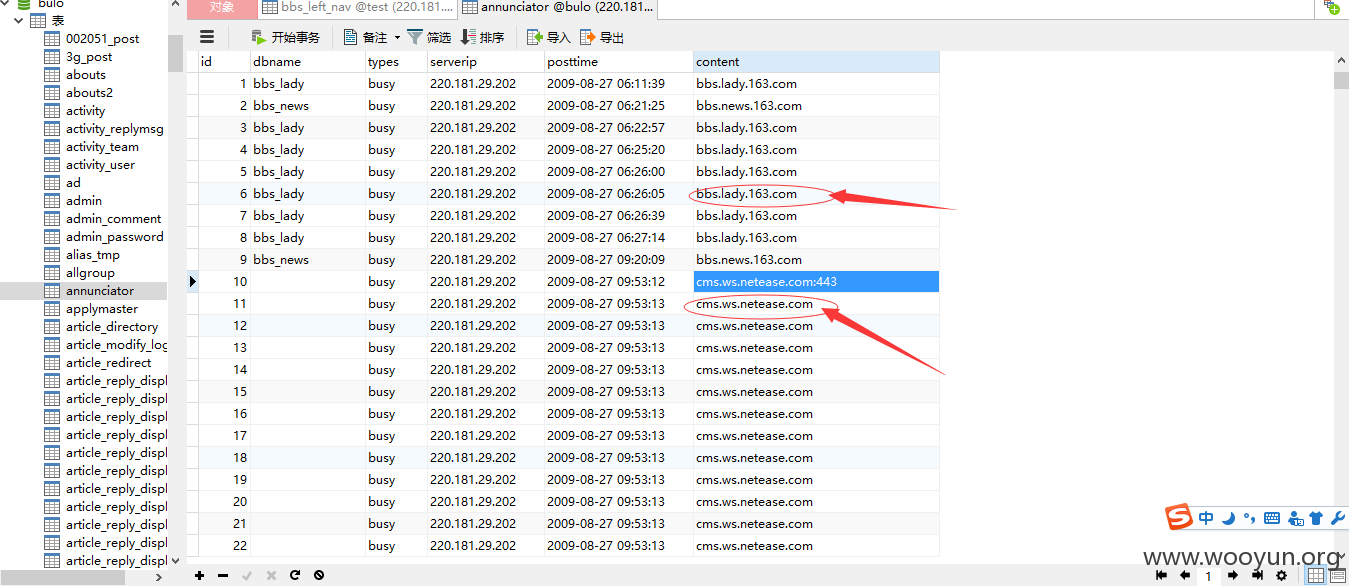This screenshot has width=1349, height=586.
Task: Open the 备注 memo tool
Action: pos(366,37)
